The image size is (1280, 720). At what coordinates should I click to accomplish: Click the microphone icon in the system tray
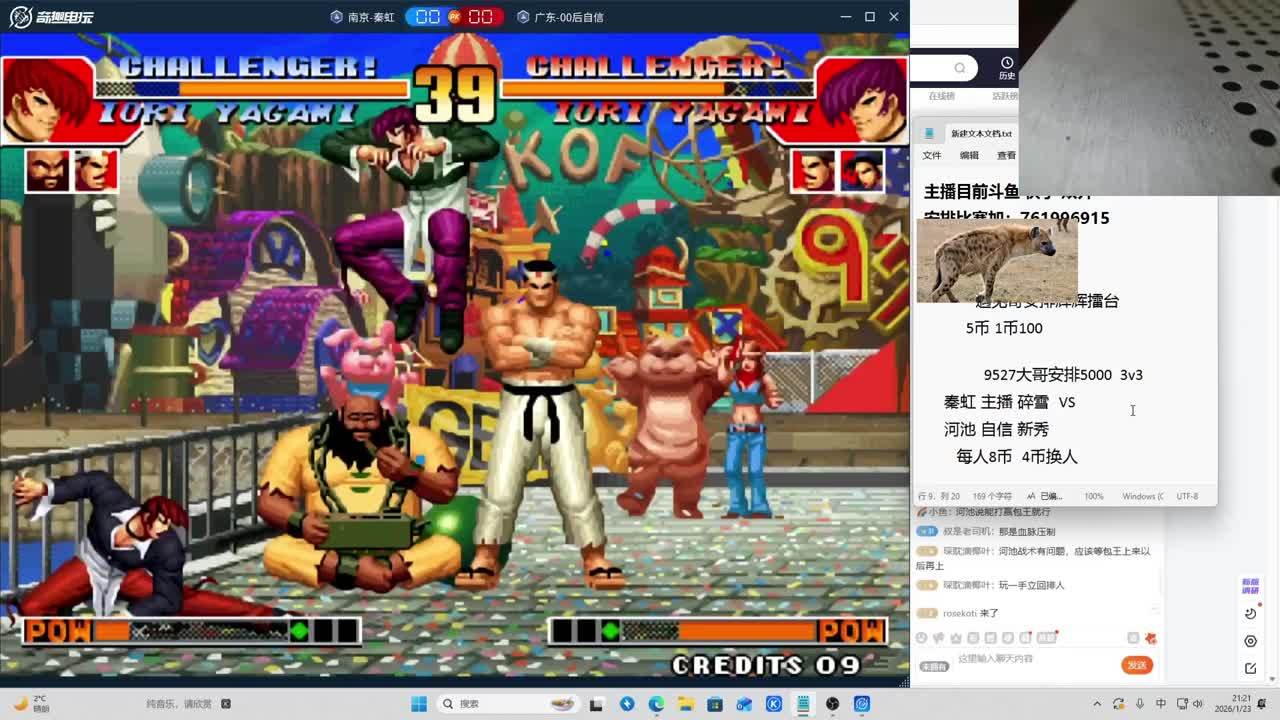click(1141, 704)
